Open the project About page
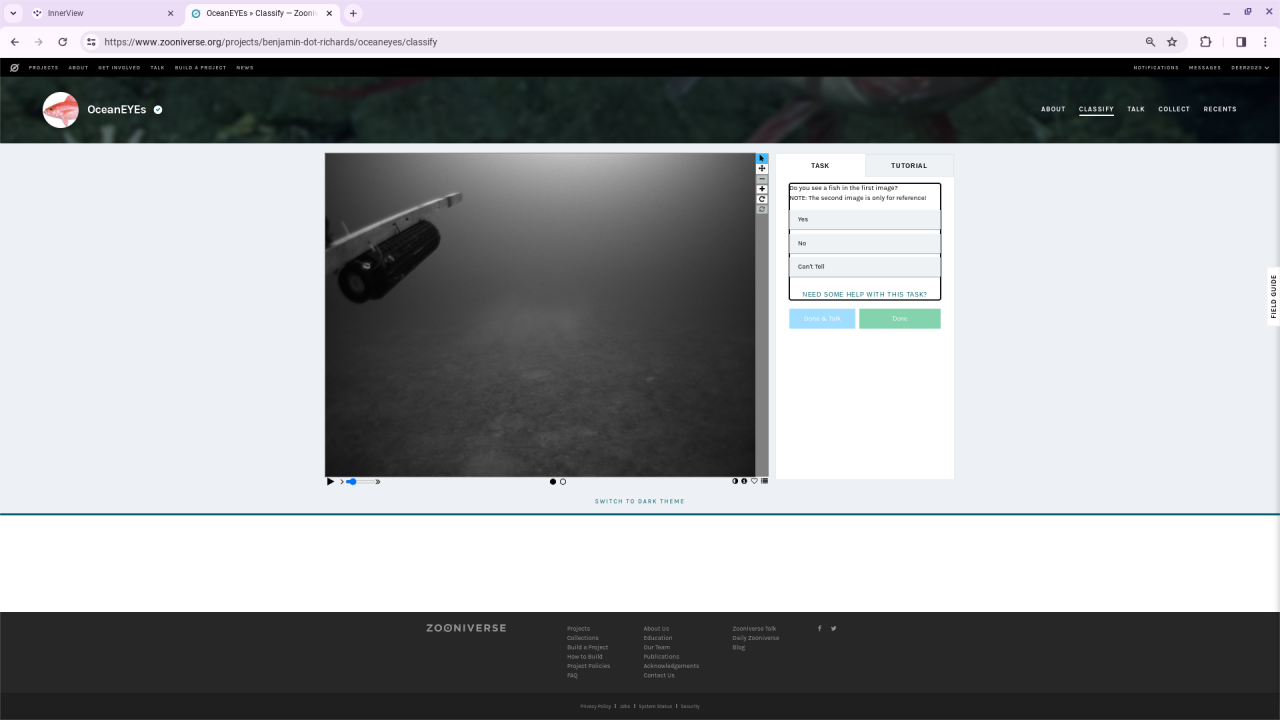The height and width of the screenshot is (720, 1280). pos(1053,109)
